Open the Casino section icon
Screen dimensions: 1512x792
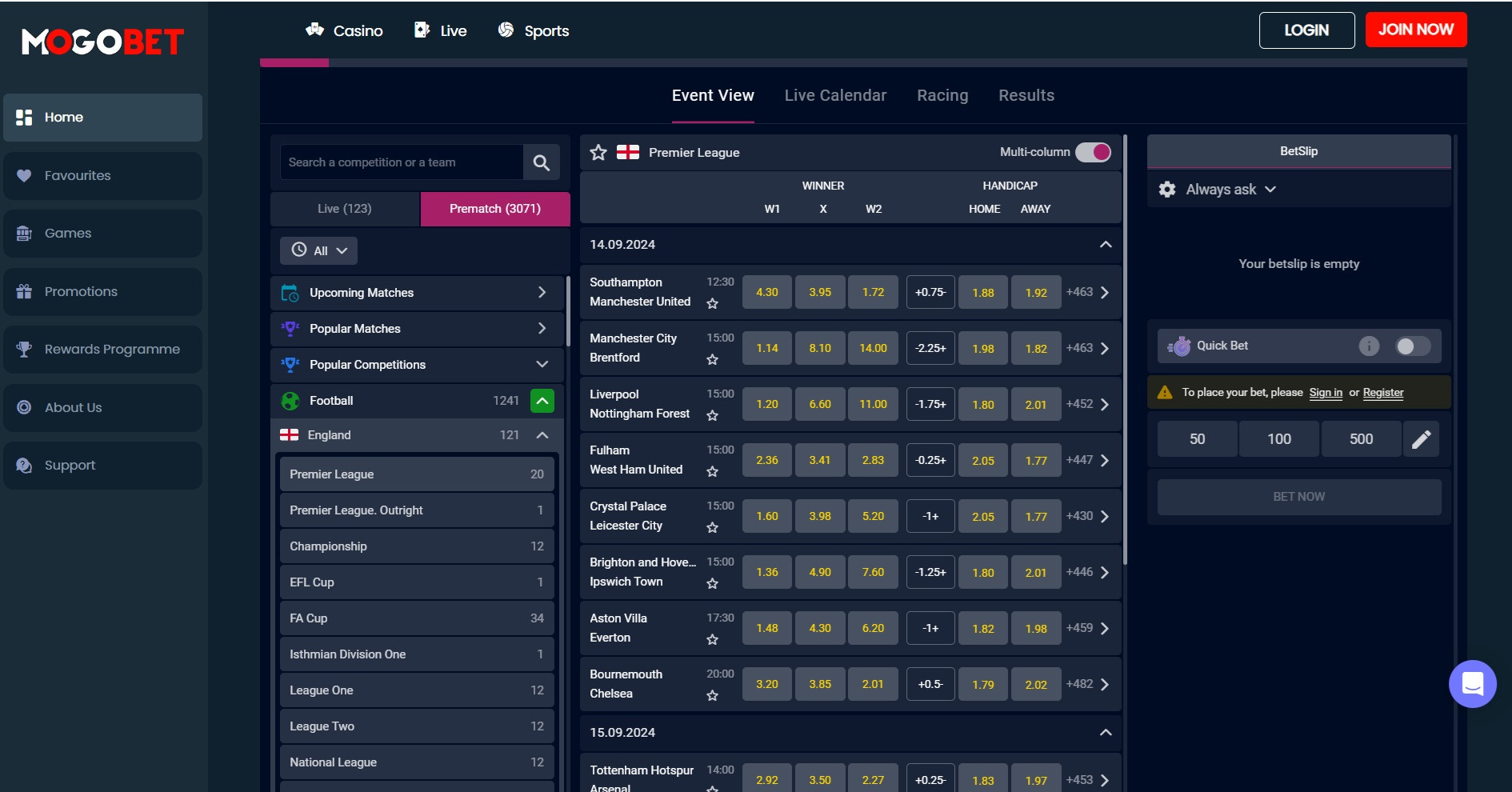pyautogui.click(x=315, y=30)
